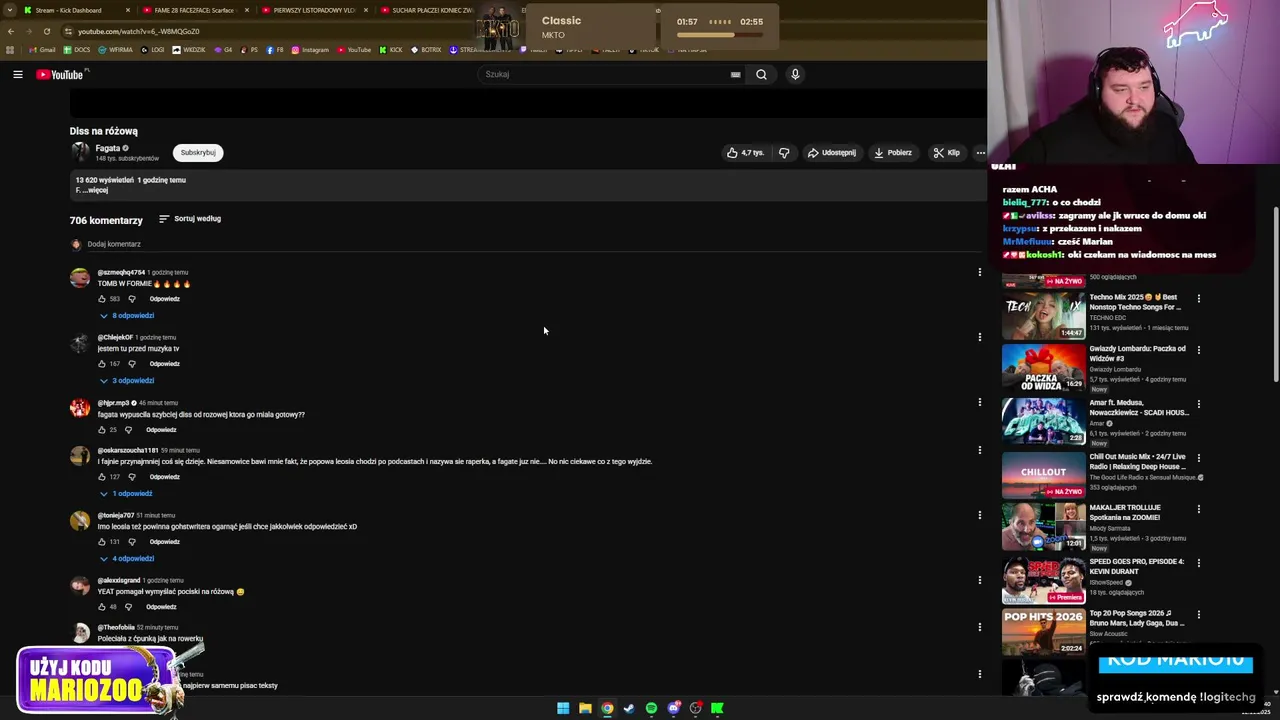Open Windows Start from the taskbar
This screenshot has width=1280, height=720.
point(563,708)
